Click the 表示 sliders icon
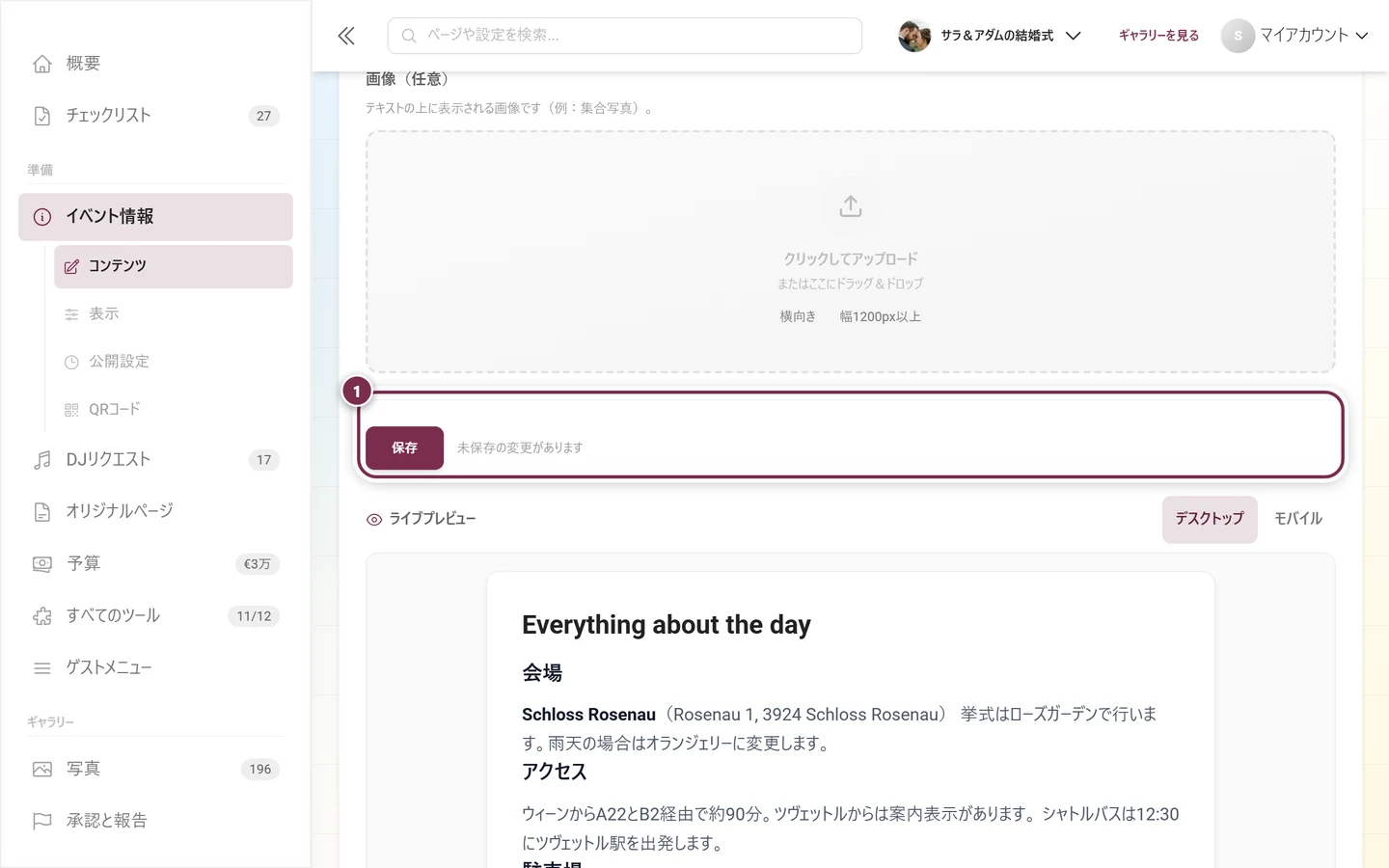The width and height of the screenshot is (1389, 868). click(71, 314)
